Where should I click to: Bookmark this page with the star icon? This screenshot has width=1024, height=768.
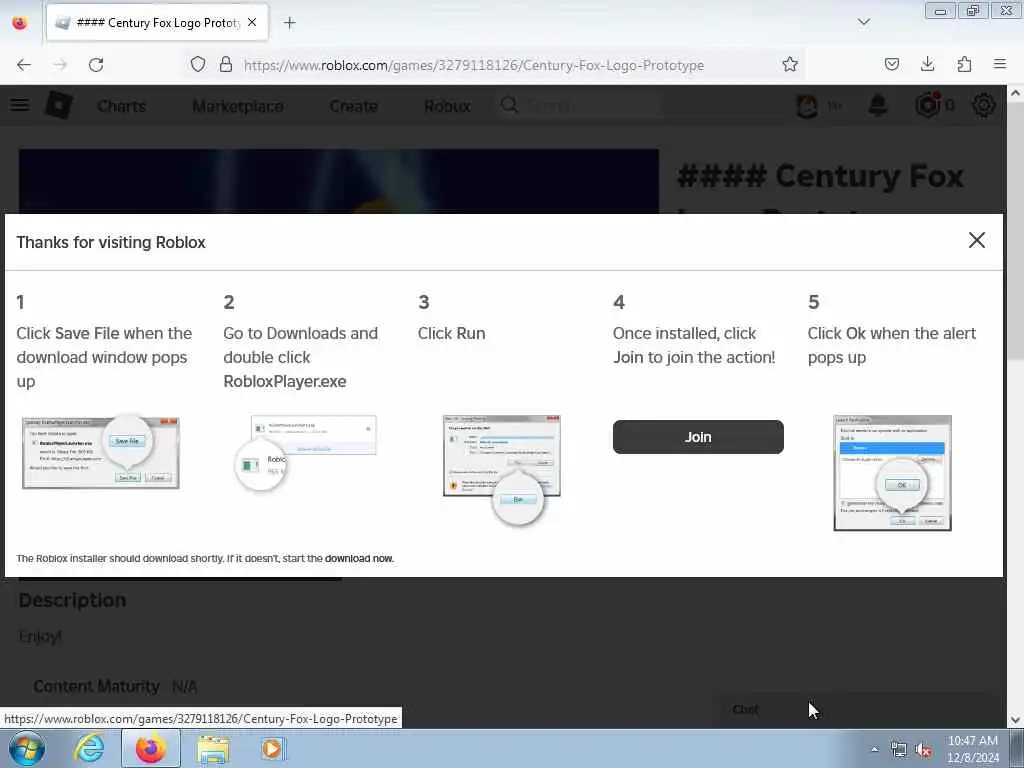tap(790, 64)
